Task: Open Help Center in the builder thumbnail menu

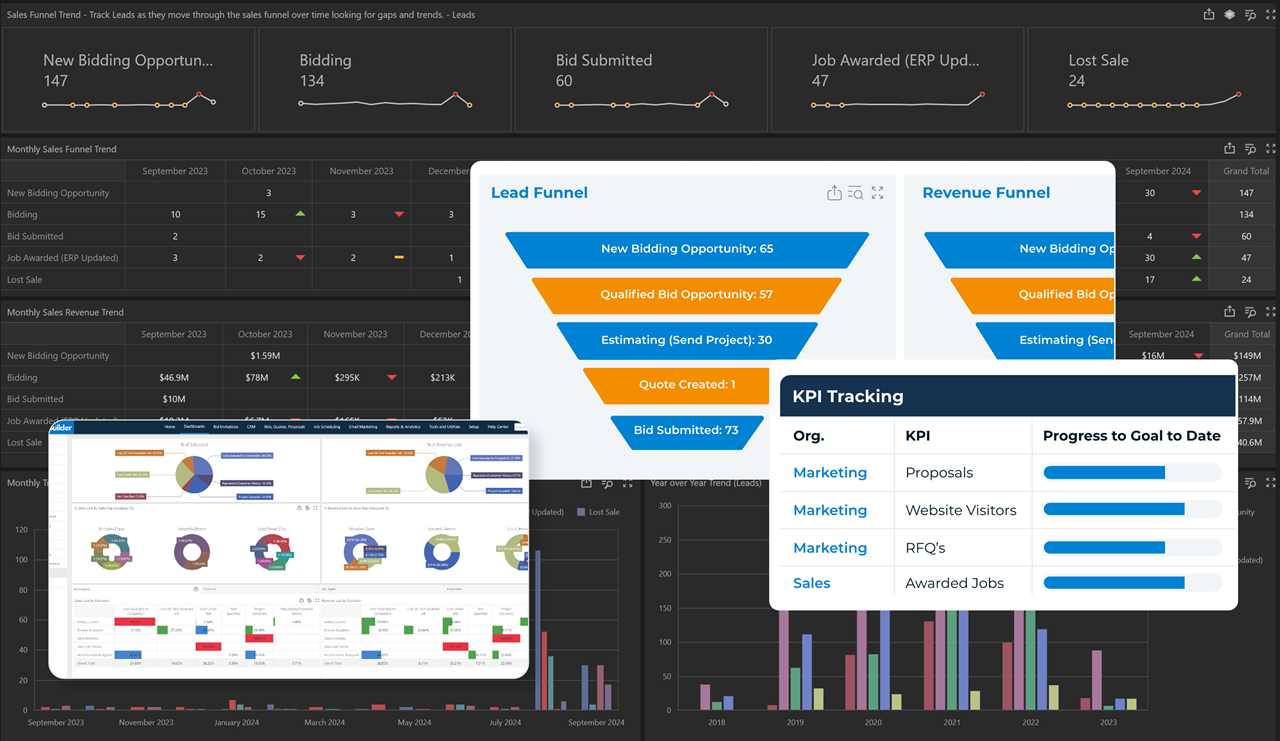Action: coord(497,427)
